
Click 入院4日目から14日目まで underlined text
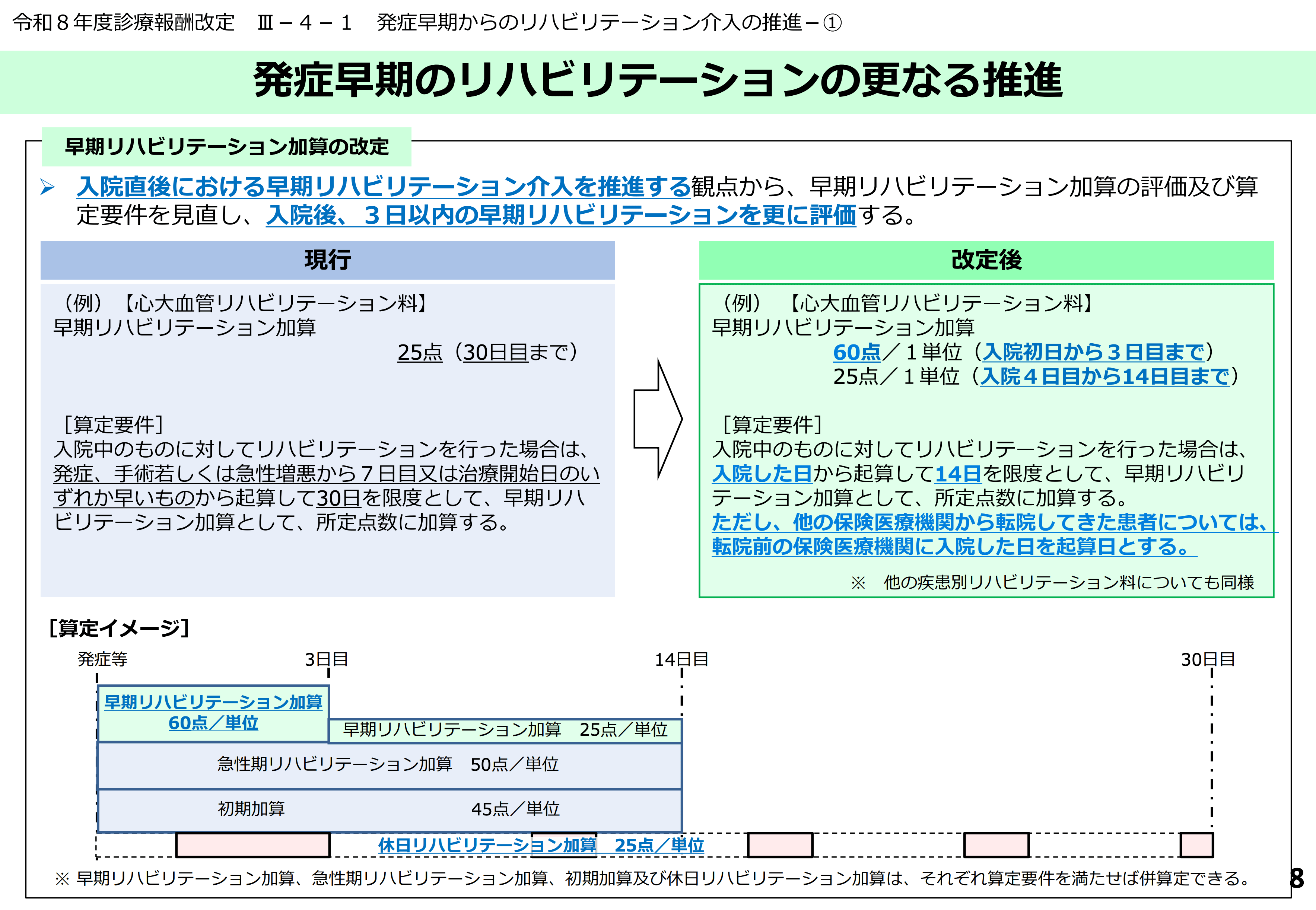tap(1104, 377)
